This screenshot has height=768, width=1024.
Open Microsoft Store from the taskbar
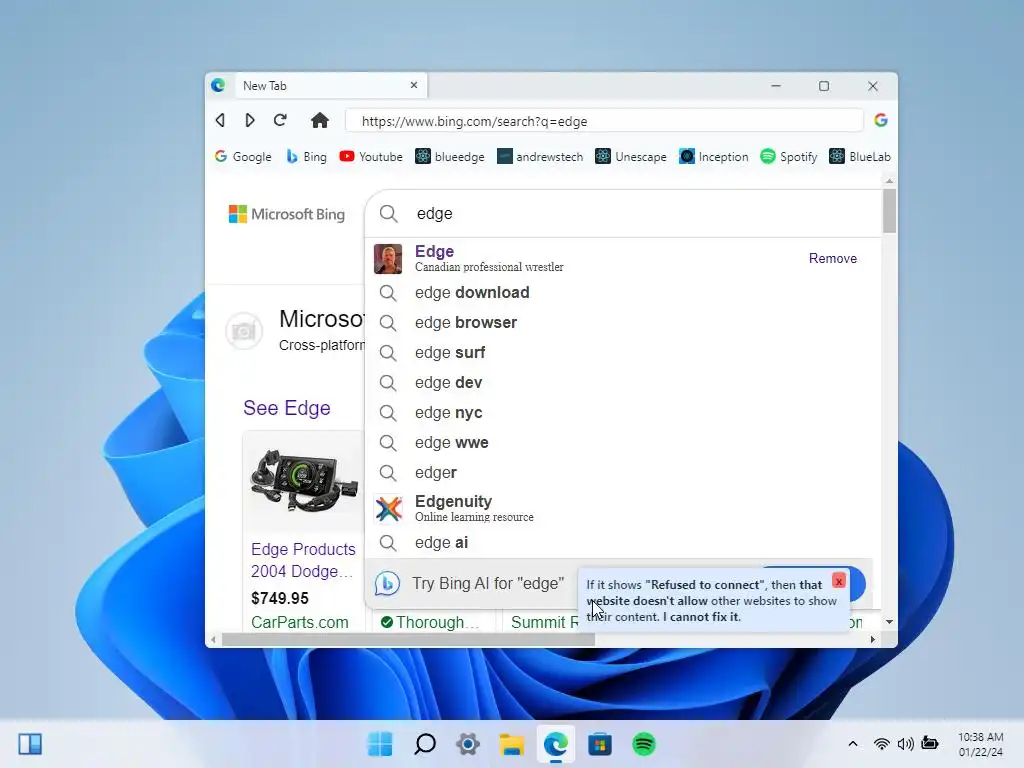point(600,744)
